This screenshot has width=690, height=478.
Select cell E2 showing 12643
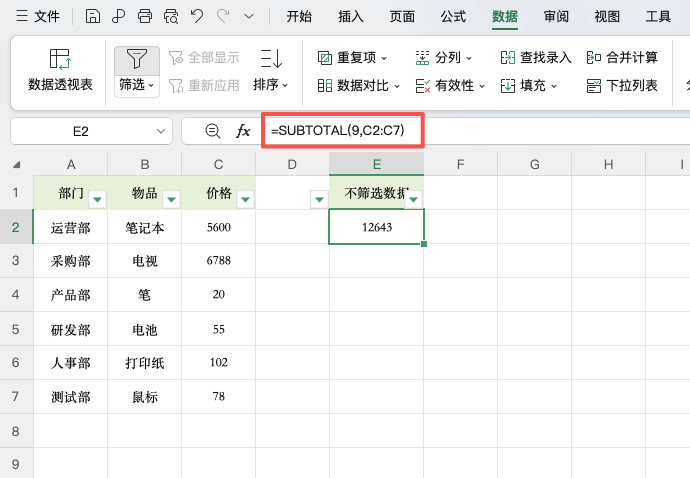coord(377,227)
